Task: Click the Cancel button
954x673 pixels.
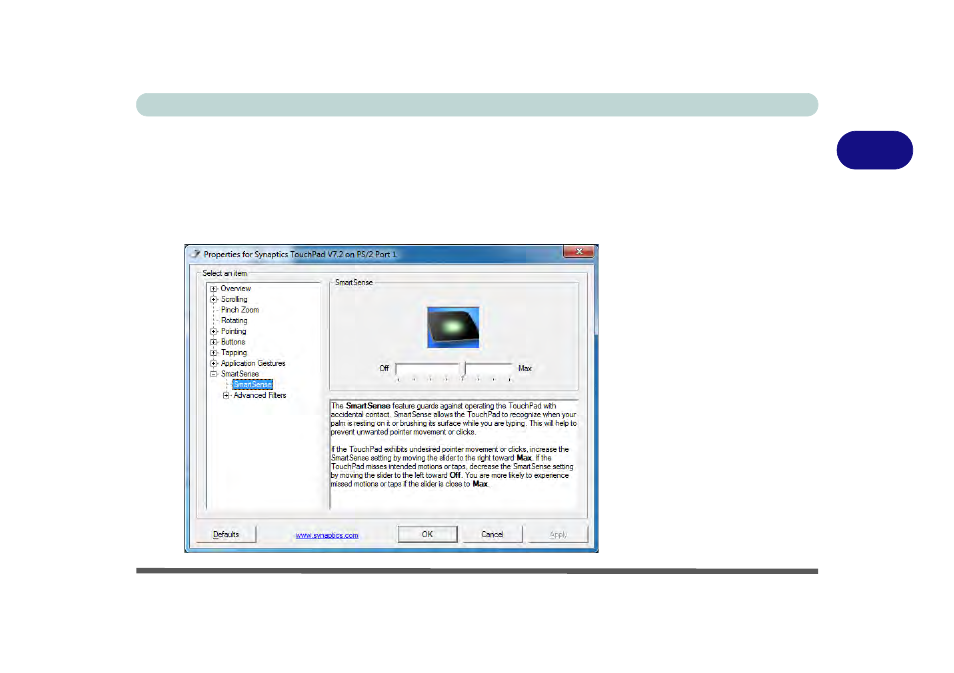Action: click(492, 534)
